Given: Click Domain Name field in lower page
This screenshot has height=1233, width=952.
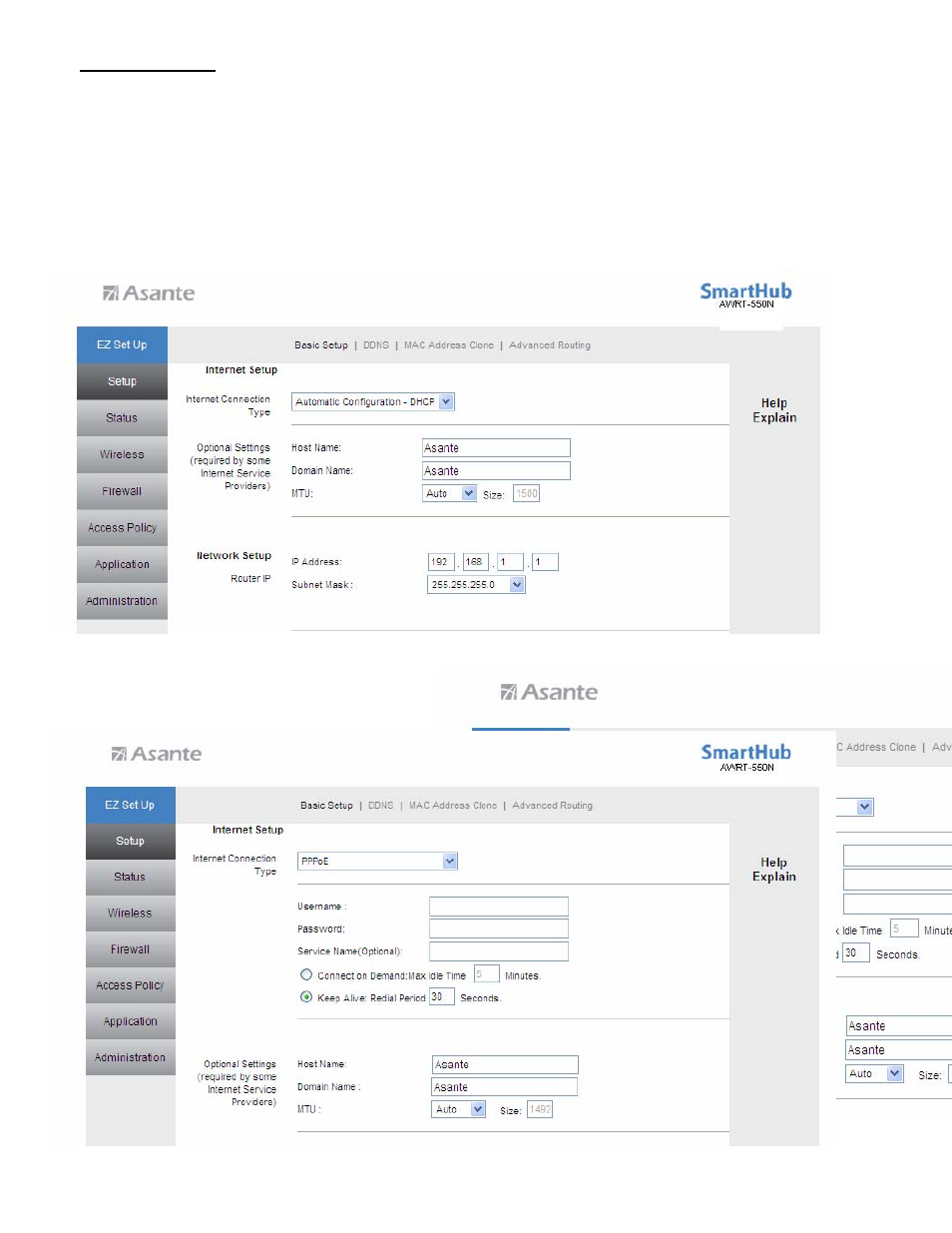Looking at the screenshot, I should pos(505,1087).
